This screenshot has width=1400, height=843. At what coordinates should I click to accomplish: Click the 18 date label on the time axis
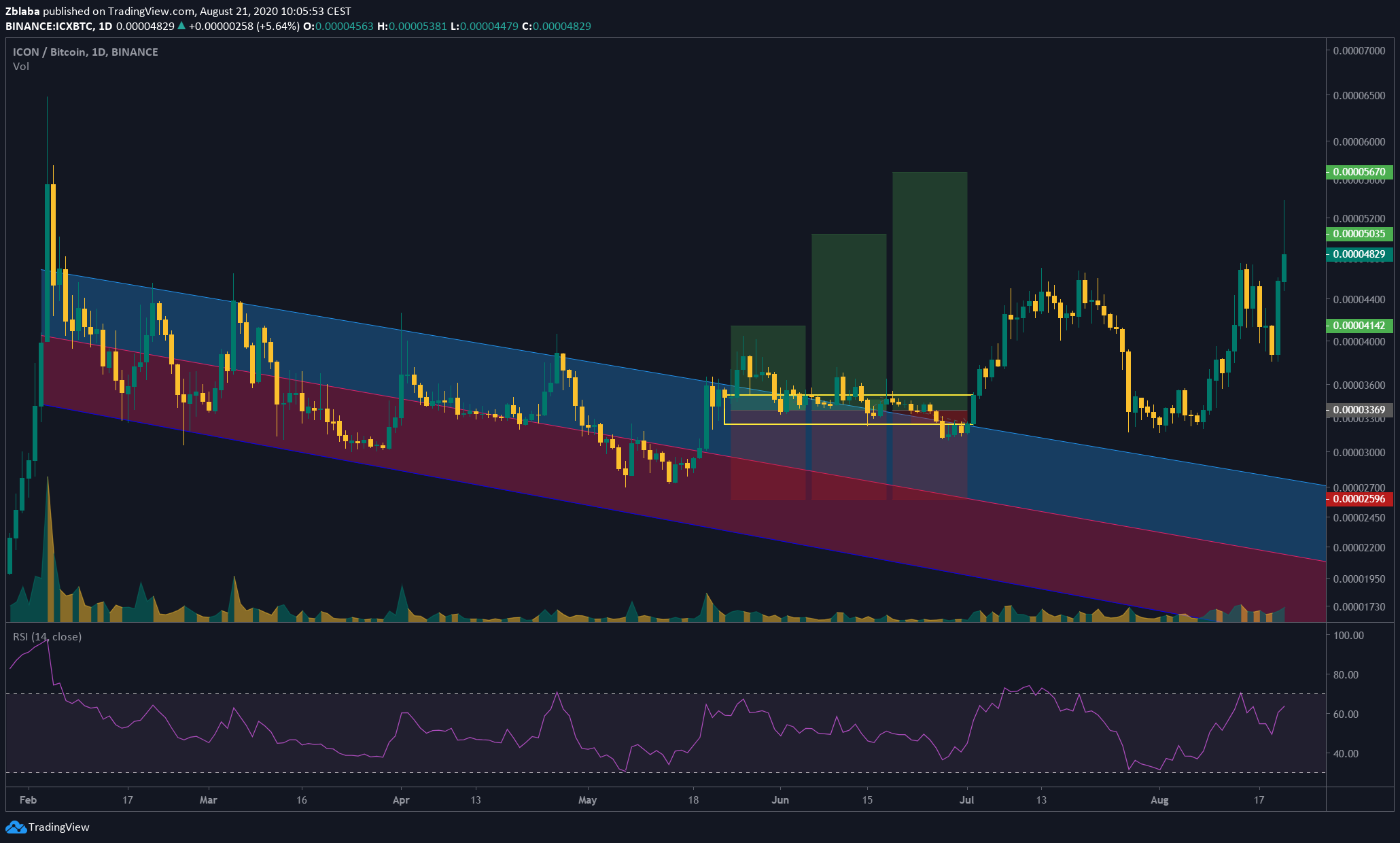coord(693,800)
